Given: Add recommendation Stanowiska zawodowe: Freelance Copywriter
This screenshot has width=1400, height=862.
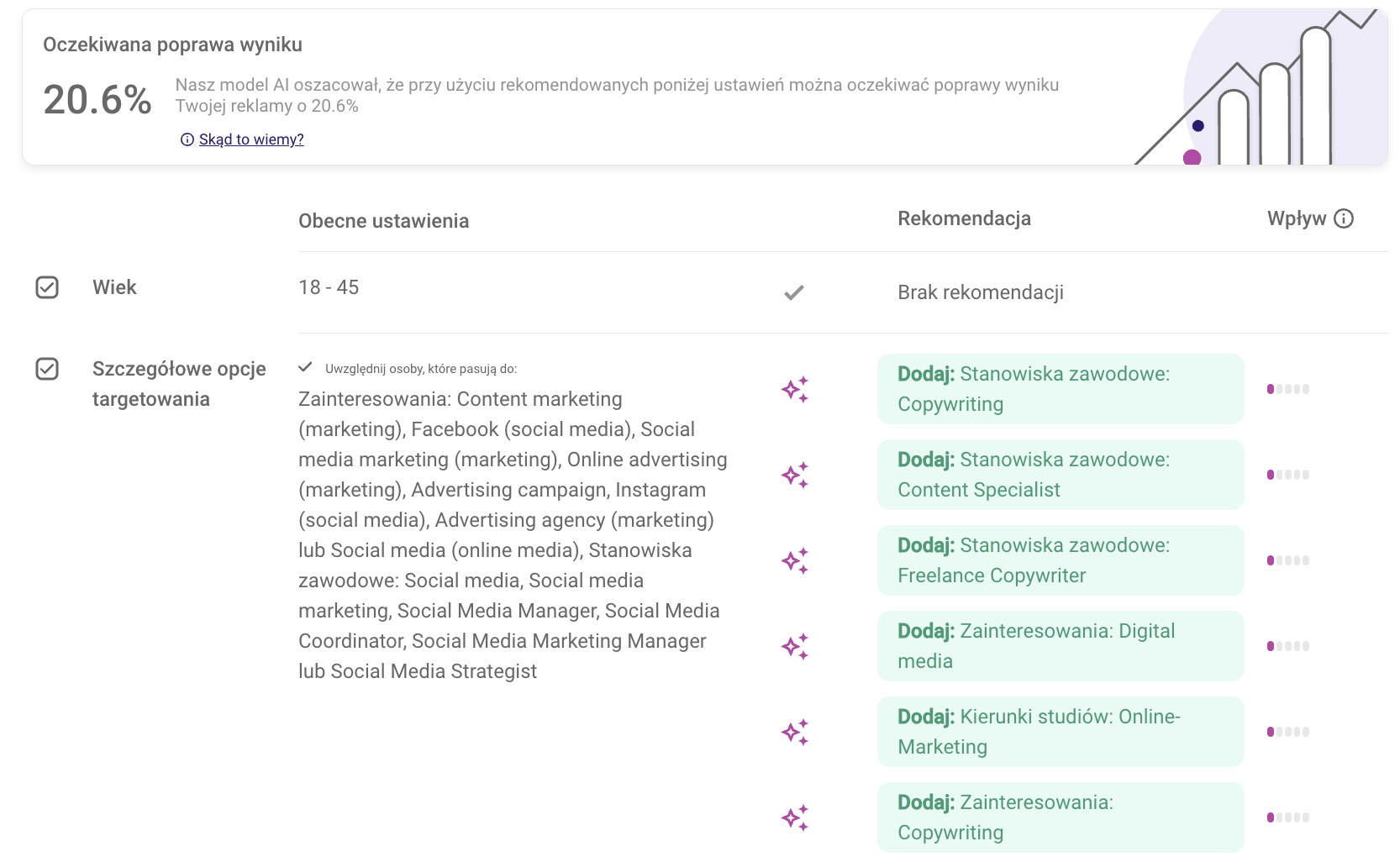Looking at the screenshot, I should pyautogui.click(x=1061, y=560).
